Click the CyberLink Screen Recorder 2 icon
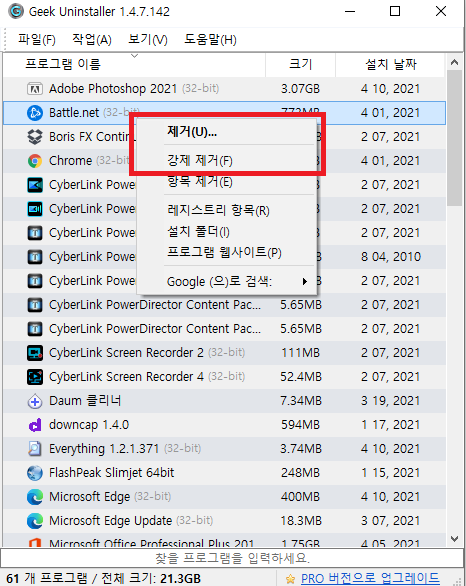The width and height of the screenshot is (466, 586). 35,353
